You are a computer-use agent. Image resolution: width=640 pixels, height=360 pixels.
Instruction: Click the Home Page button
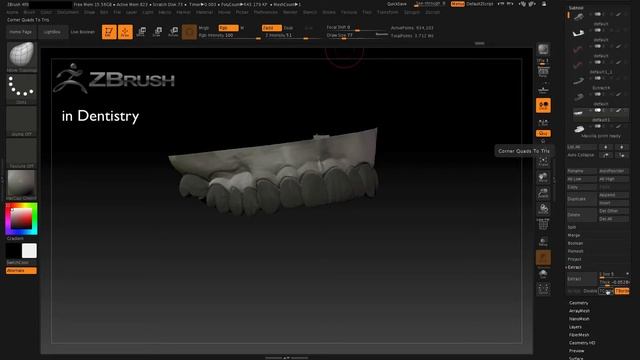pos(20,32)
